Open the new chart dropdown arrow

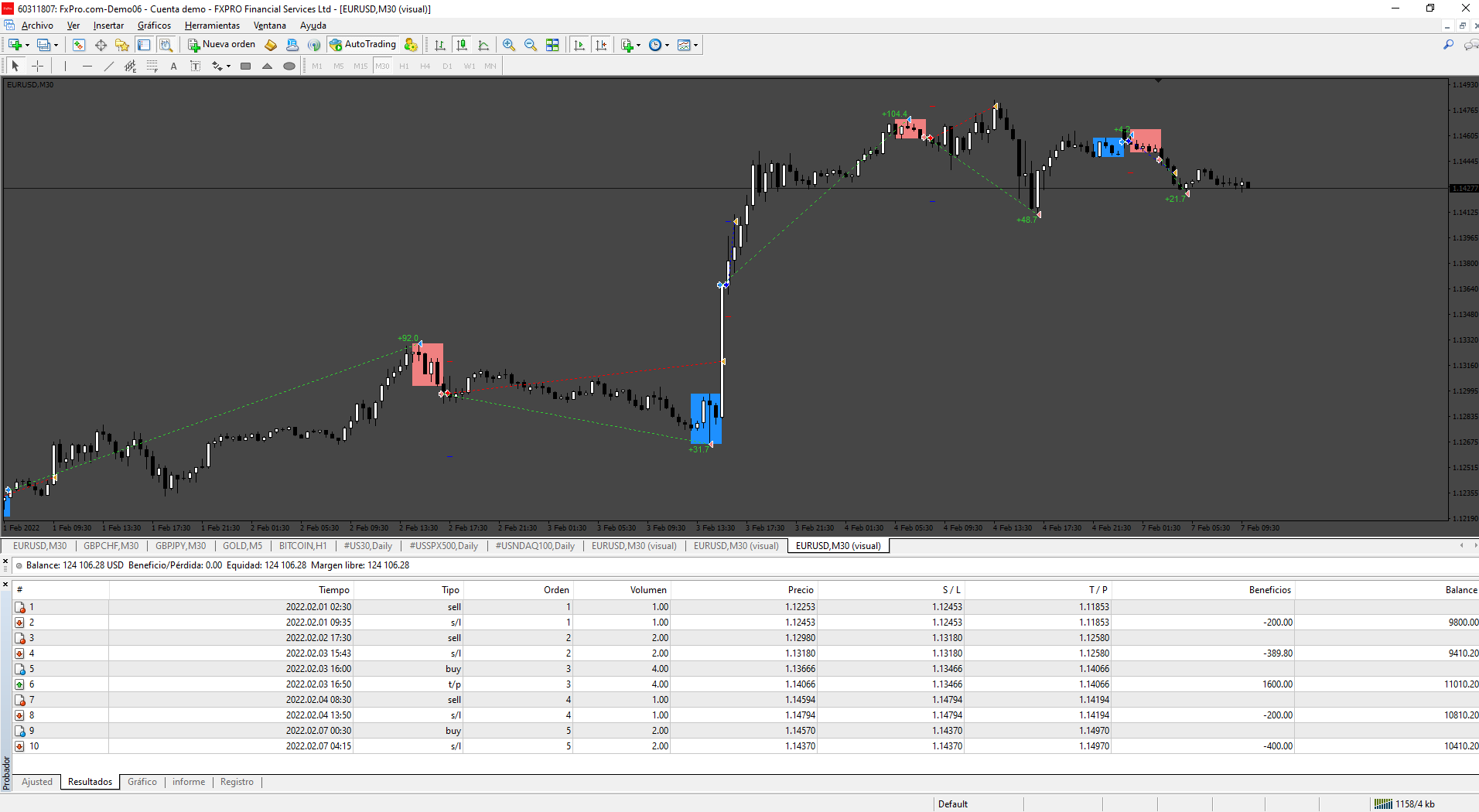[x=28, y=46]
